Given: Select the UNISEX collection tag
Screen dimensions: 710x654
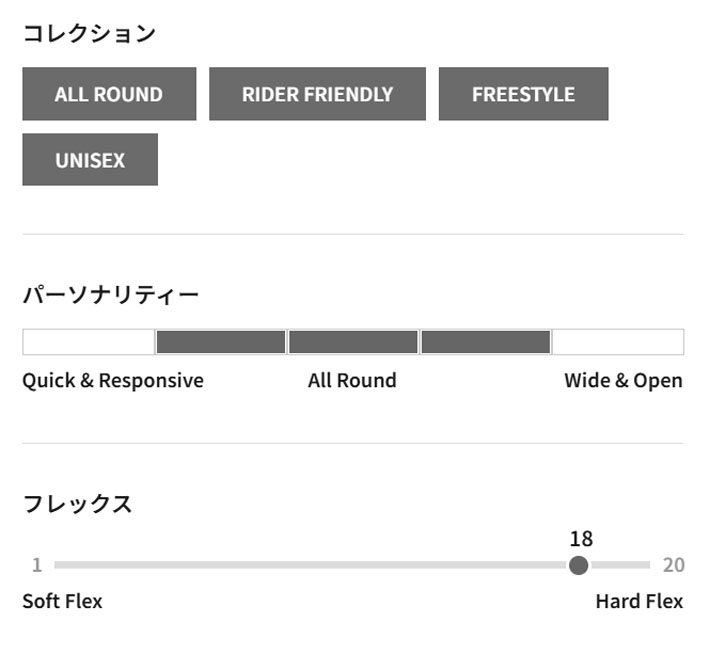Looking at the screenshot, I should coord(90,159).
